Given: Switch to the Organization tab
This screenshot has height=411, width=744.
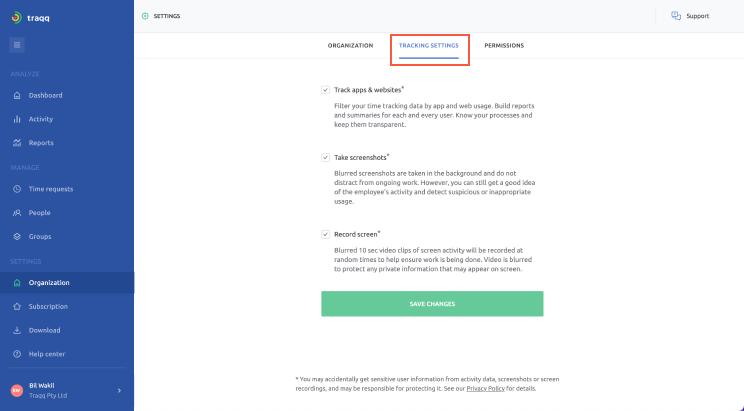Looking at the screenshot, I should [x=350, y=46].
